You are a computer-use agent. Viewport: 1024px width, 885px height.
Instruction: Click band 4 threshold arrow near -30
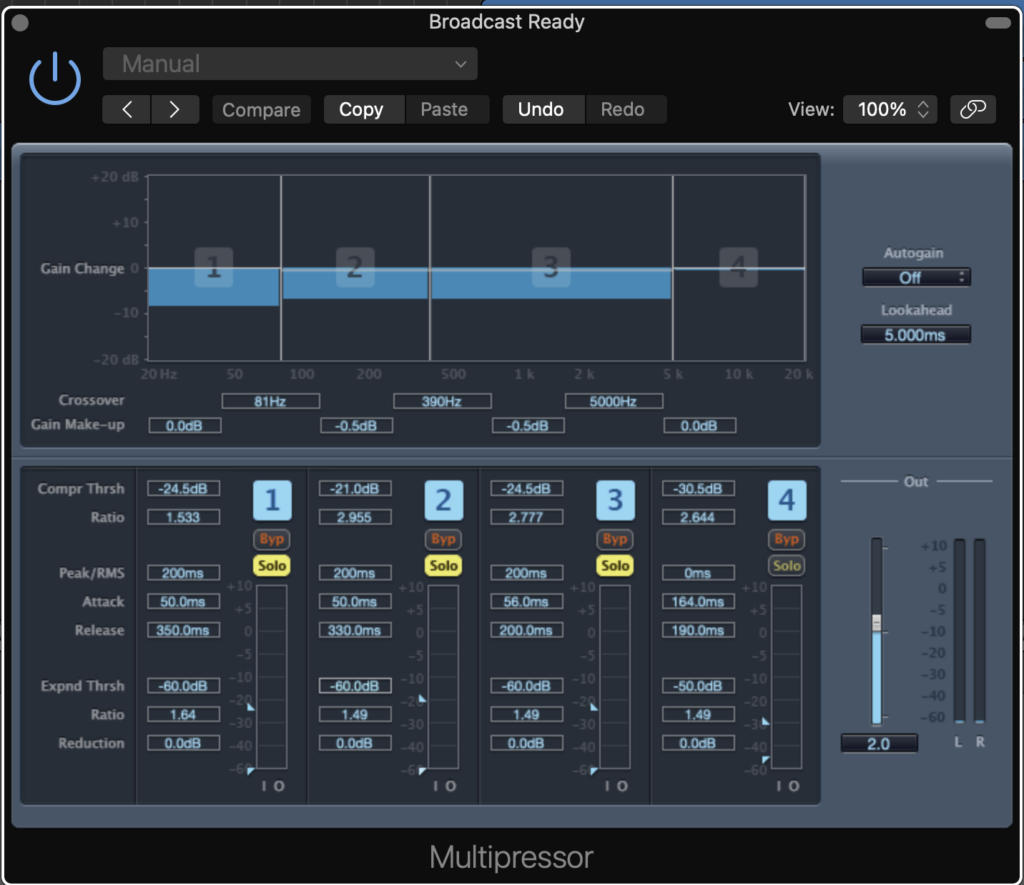pyautogui.click(x=765, y=722)
